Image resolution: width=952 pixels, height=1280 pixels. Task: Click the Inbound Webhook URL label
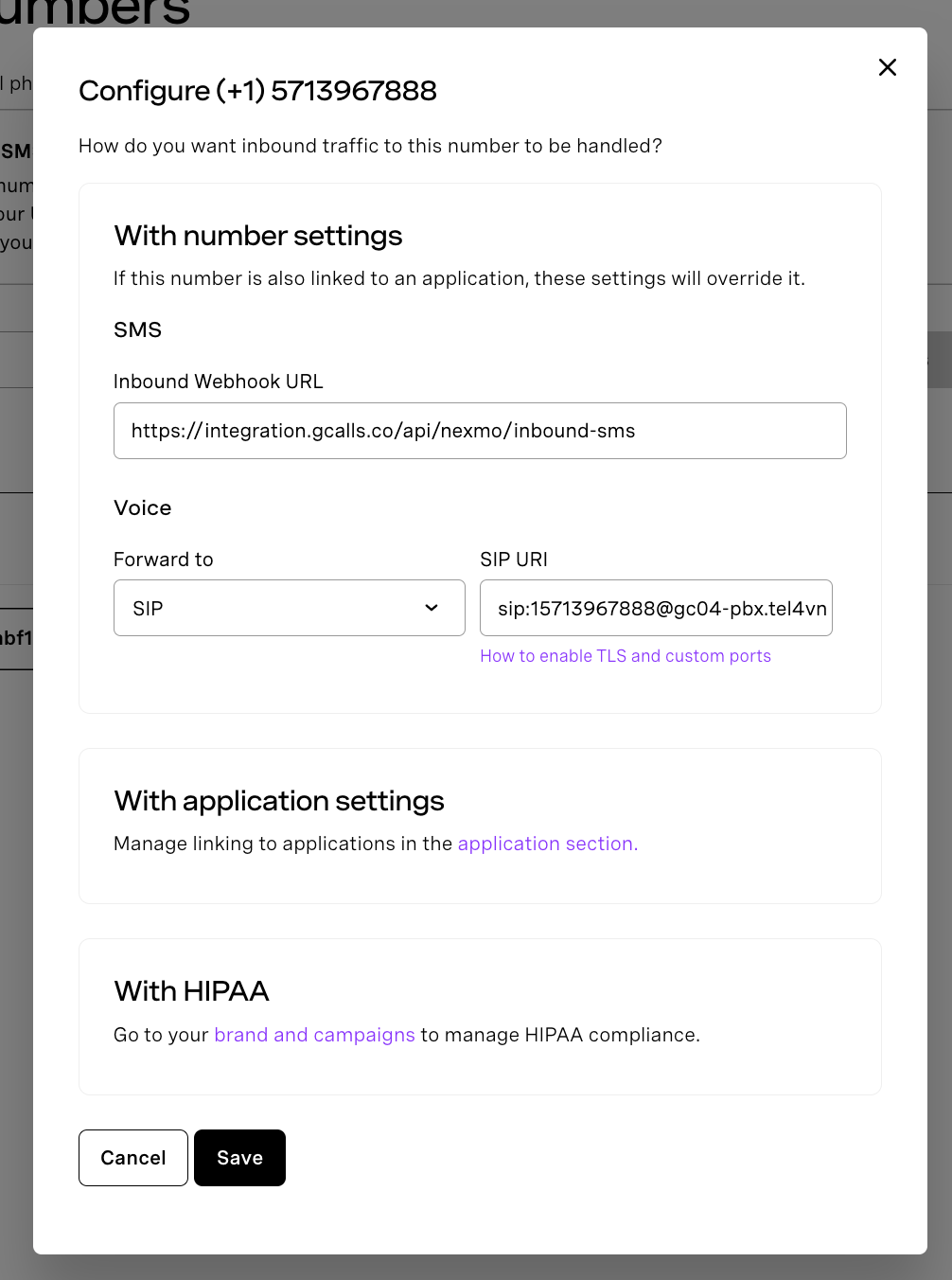(x=218, y=382)
